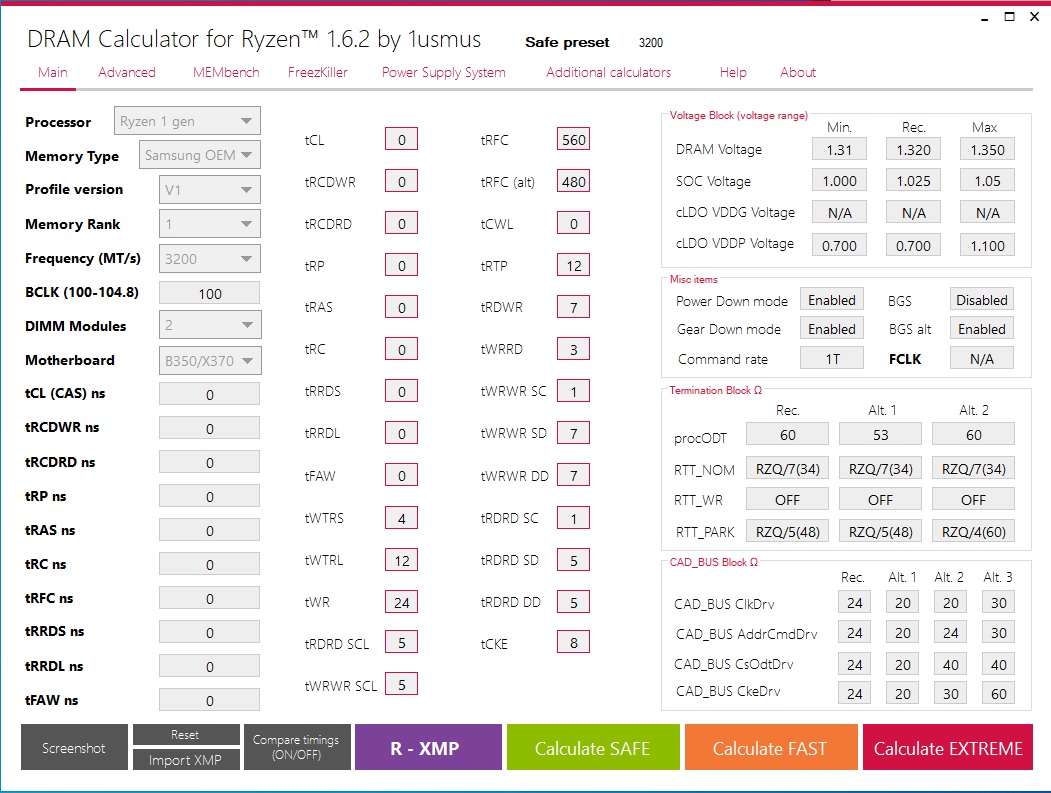Click the procODT Alt. 1 value 53
This screenshot has width=1051, height=793.
click(881, 434)
